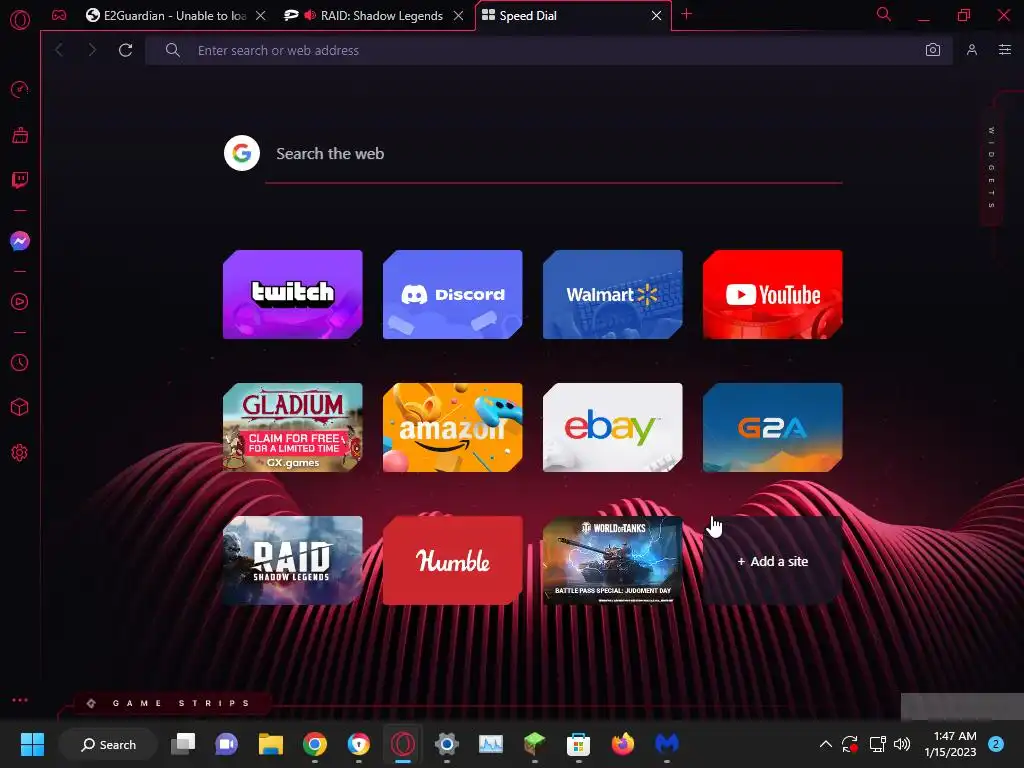Click the Reload page button

(125, 50)
